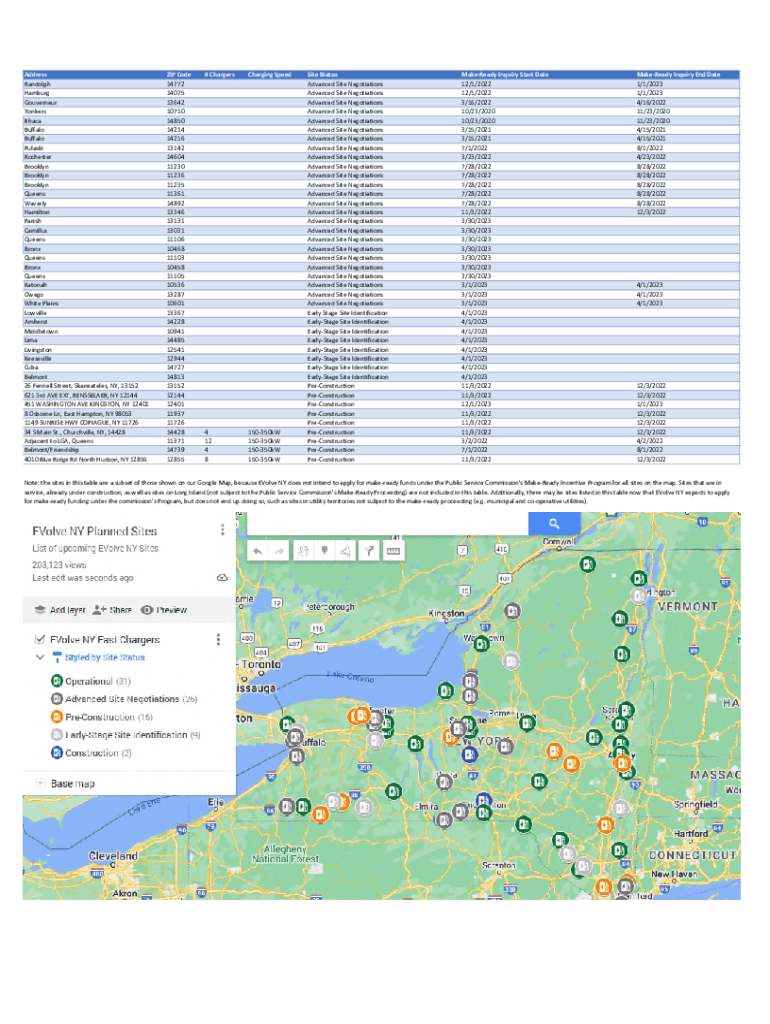Image resolution: width=770 pixels, height=1024 pixels.
Task: Uncheck EVolve NY Fast Chargers layer checkbox
Action: pyautogui.click(x=39, y=639)
